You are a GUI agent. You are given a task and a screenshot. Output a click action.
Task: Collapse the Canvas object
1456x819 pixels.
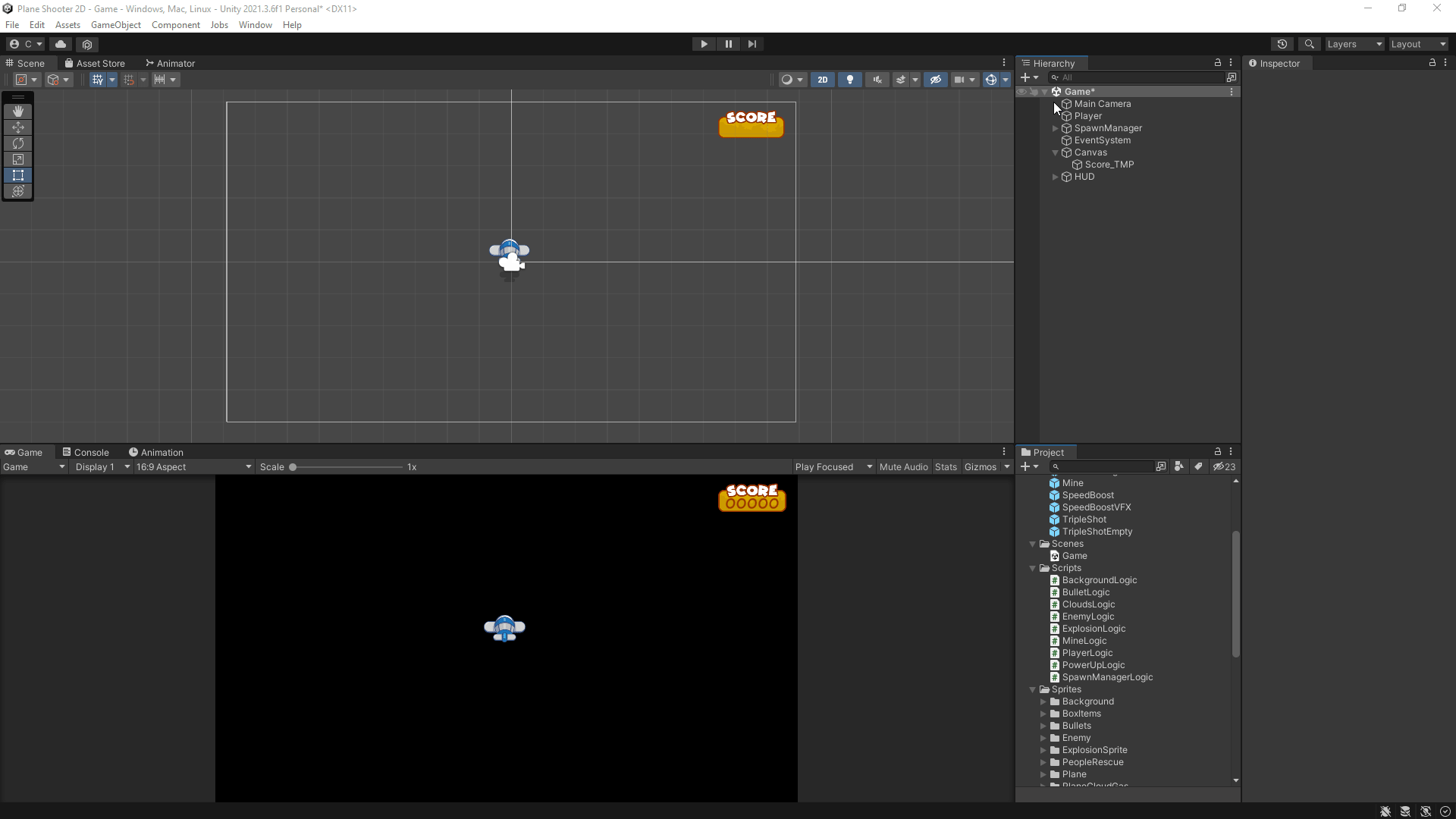(1055, 152)
